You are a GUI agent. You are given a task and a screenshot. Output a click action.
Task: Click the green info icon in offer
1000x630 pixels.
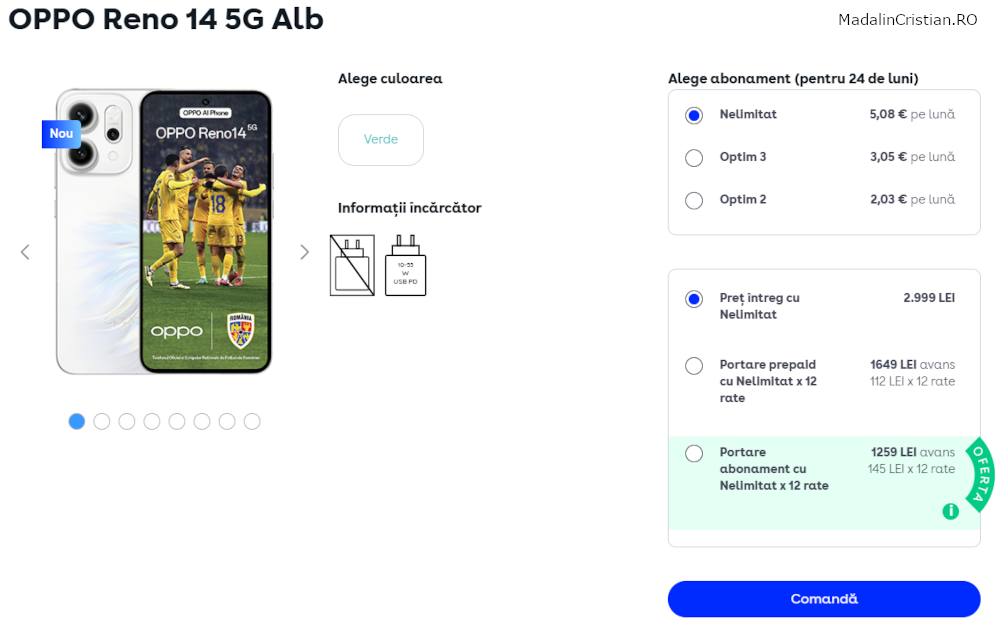click(950, 511)
